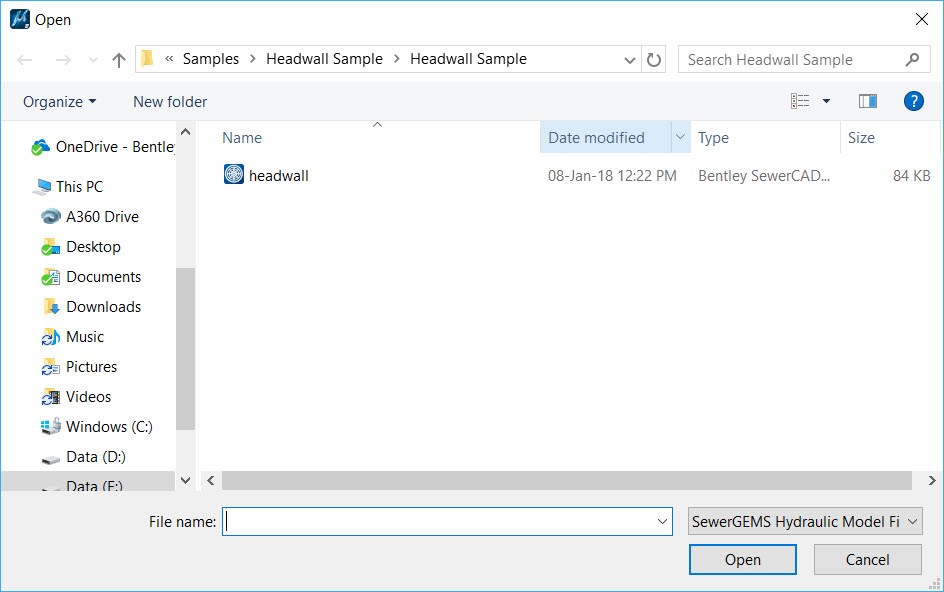The height and width of the screenshot is (592, 944).
Task: Click the headwall file icon
Action: pos(233,175)
